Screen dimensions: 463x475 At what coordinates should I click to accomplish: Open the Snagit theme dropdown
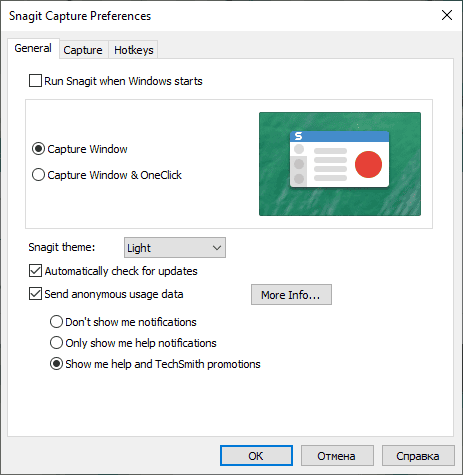coord(175,248)
